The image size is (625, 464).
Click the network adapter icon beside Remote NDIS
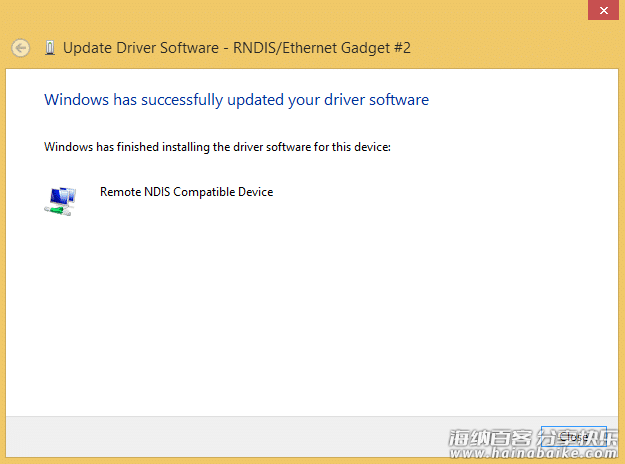(60, 201)
